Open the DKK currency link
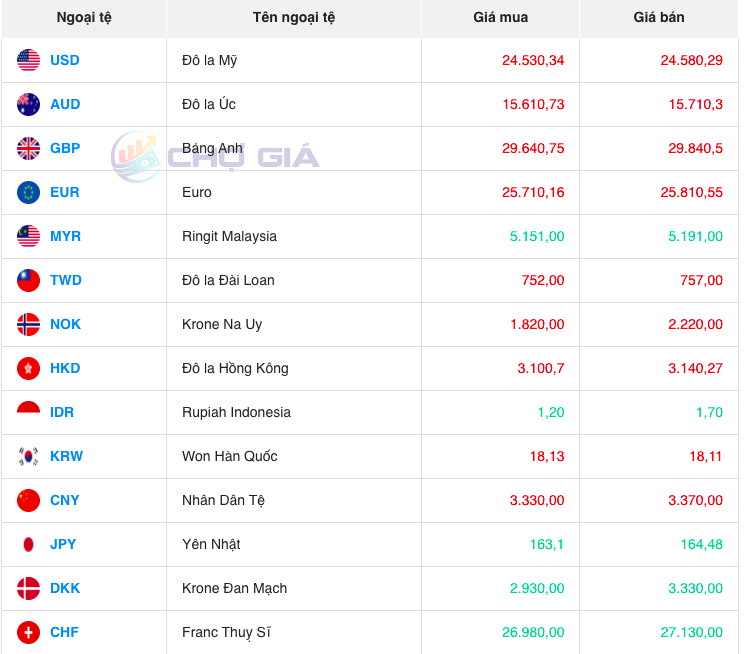 point(65,588)
